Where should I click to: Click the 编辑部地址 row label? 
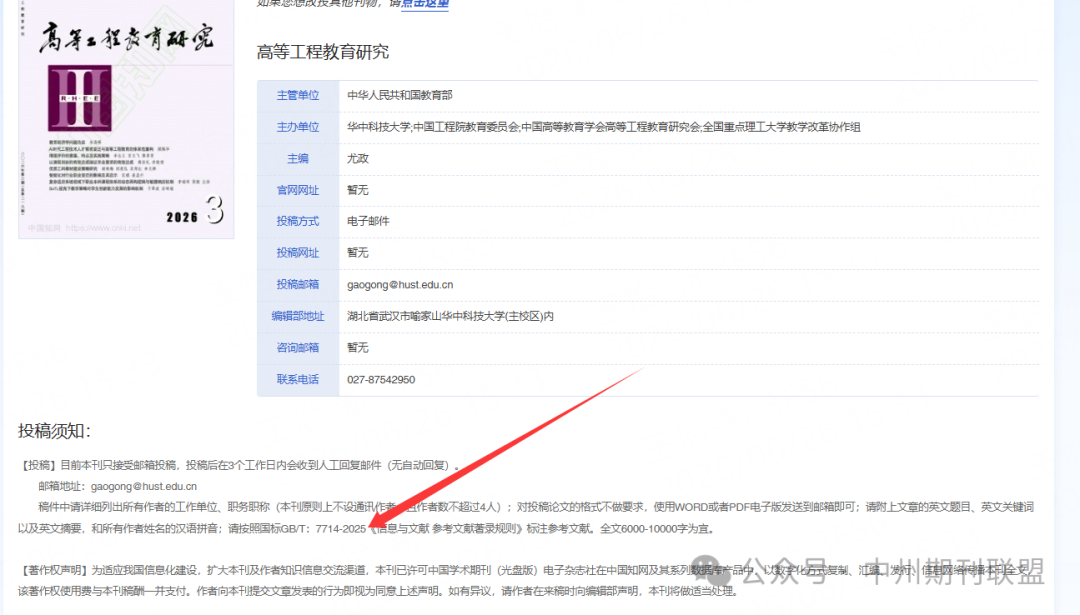point(298,316)
